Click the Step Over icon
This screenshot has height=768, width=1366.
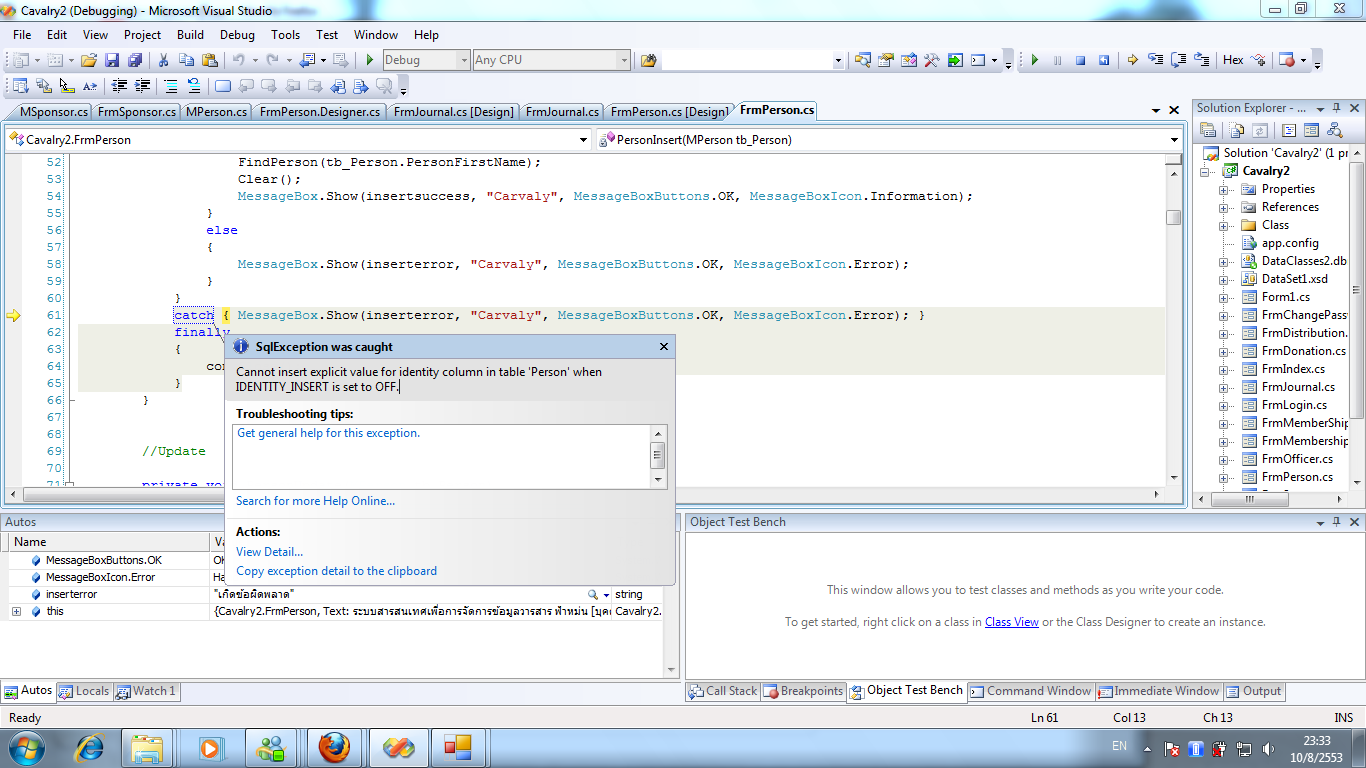point(1179,60)
